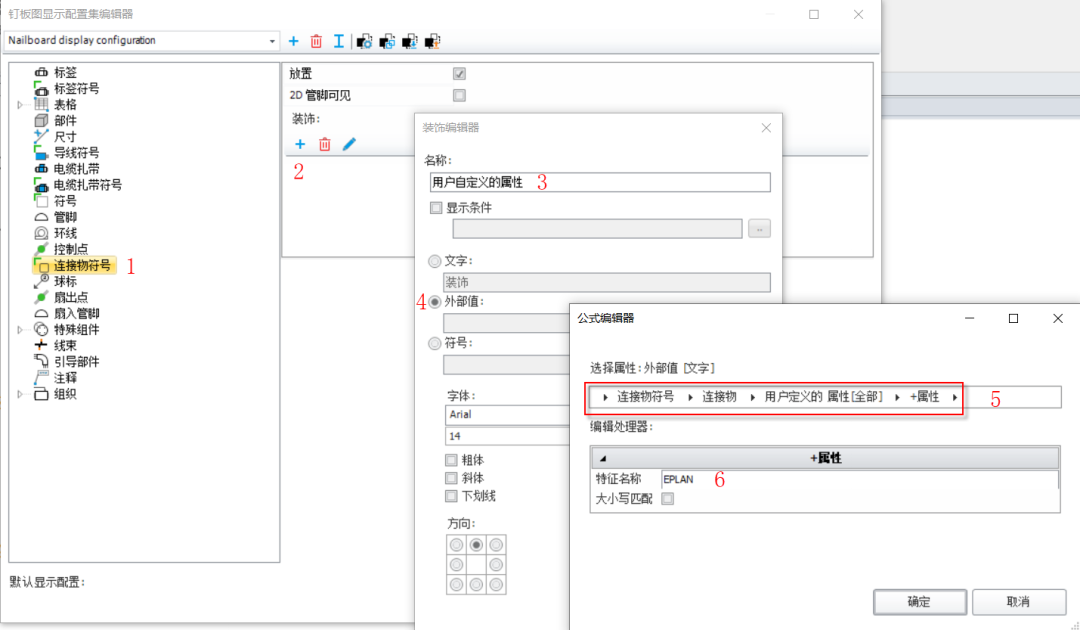Click the 确定 button in 公式编辑器
Viewport: 1080px width, 630px height.
(x=919, y=602)
